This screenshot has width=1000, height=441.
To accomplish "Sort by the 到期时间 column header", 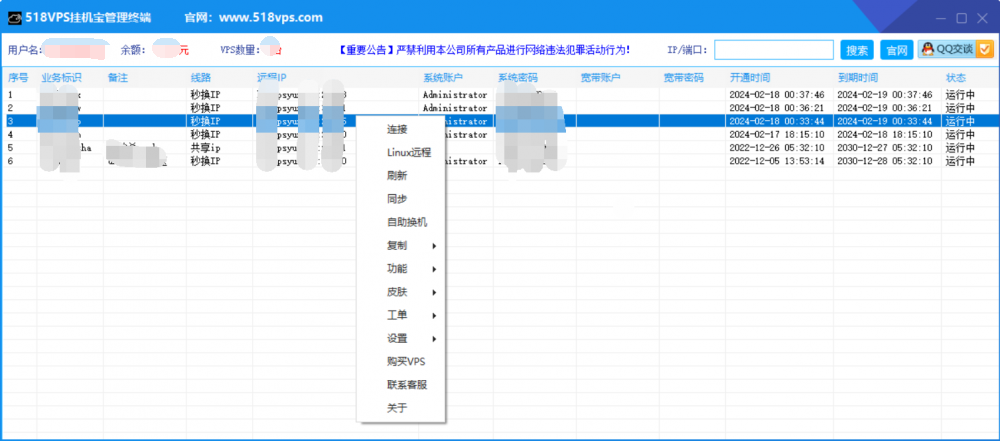I will pyautogui.click(x=858, y=78).
